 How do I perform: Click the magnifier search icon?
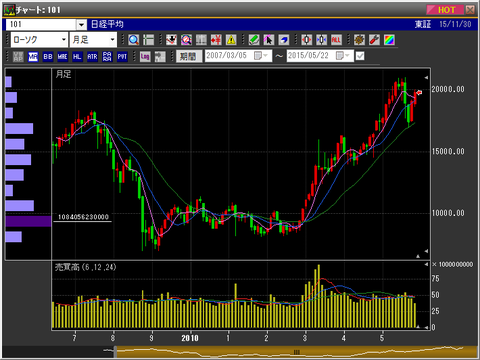134,40
